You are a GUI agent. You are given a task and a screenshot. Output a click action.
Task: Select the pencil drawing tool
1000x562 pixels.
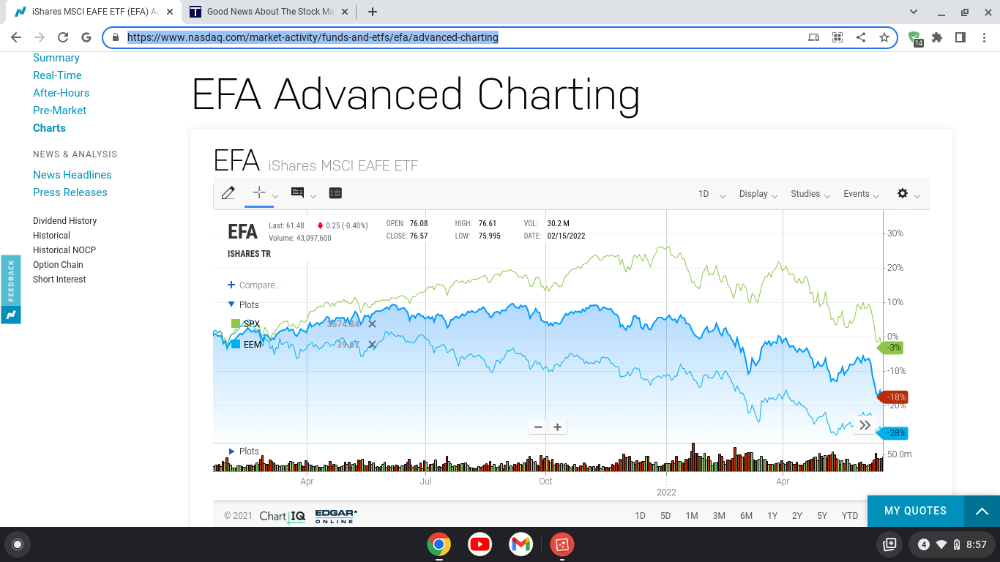[x=228, y=193]
